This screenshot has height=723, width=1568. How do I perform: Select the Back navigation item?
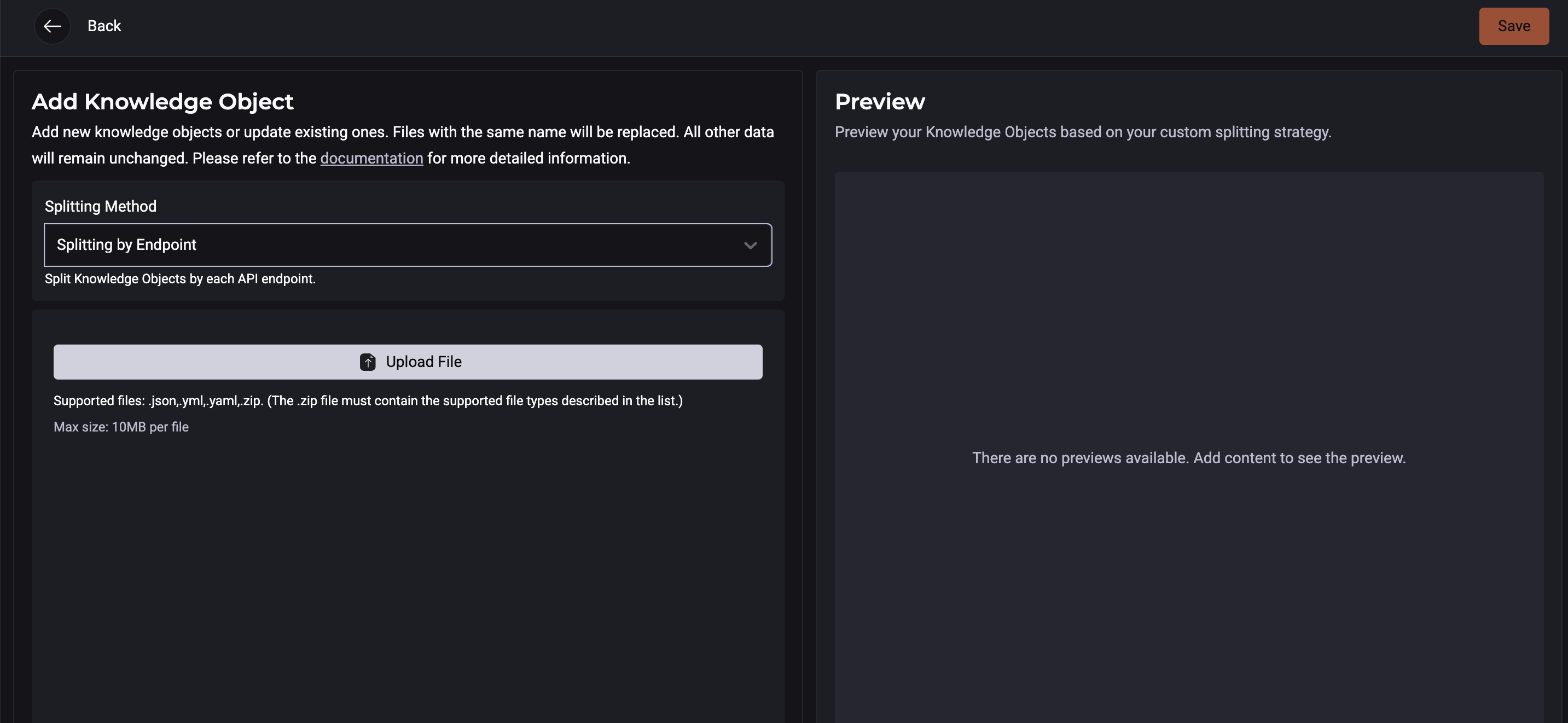pos(104,26)
